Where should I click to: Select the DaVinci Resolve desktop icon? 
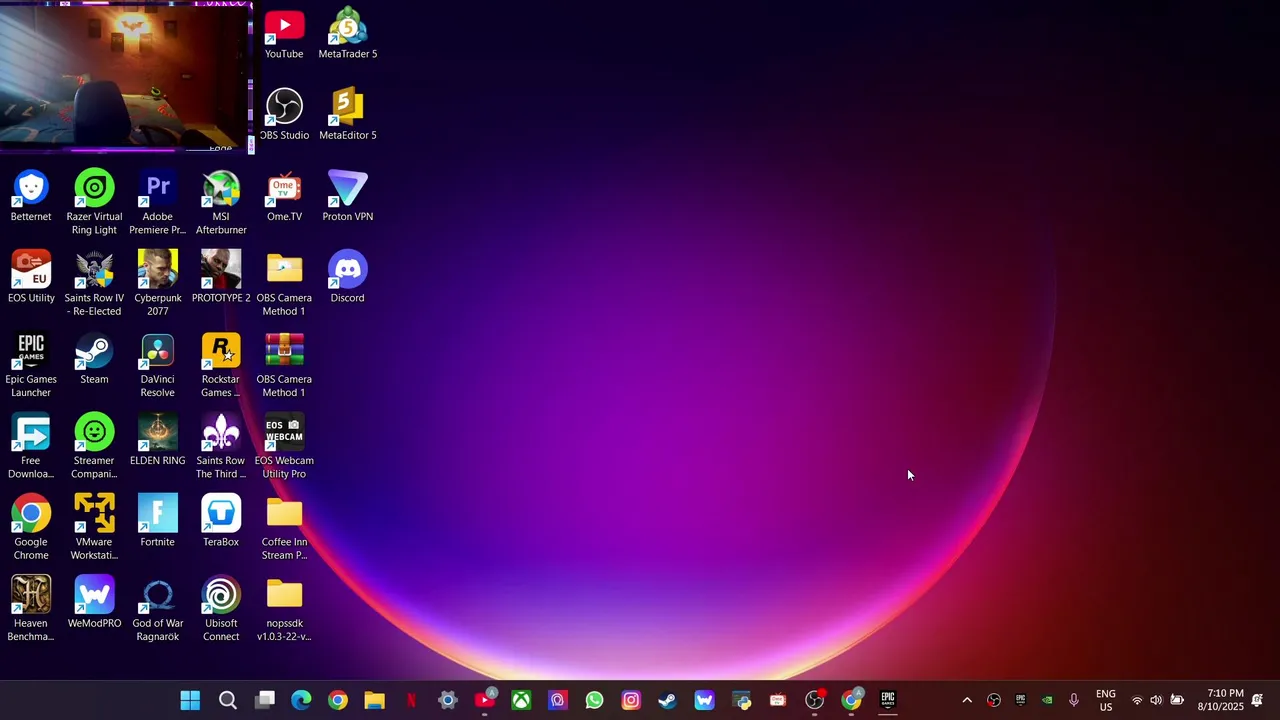[x=157, y=365]
